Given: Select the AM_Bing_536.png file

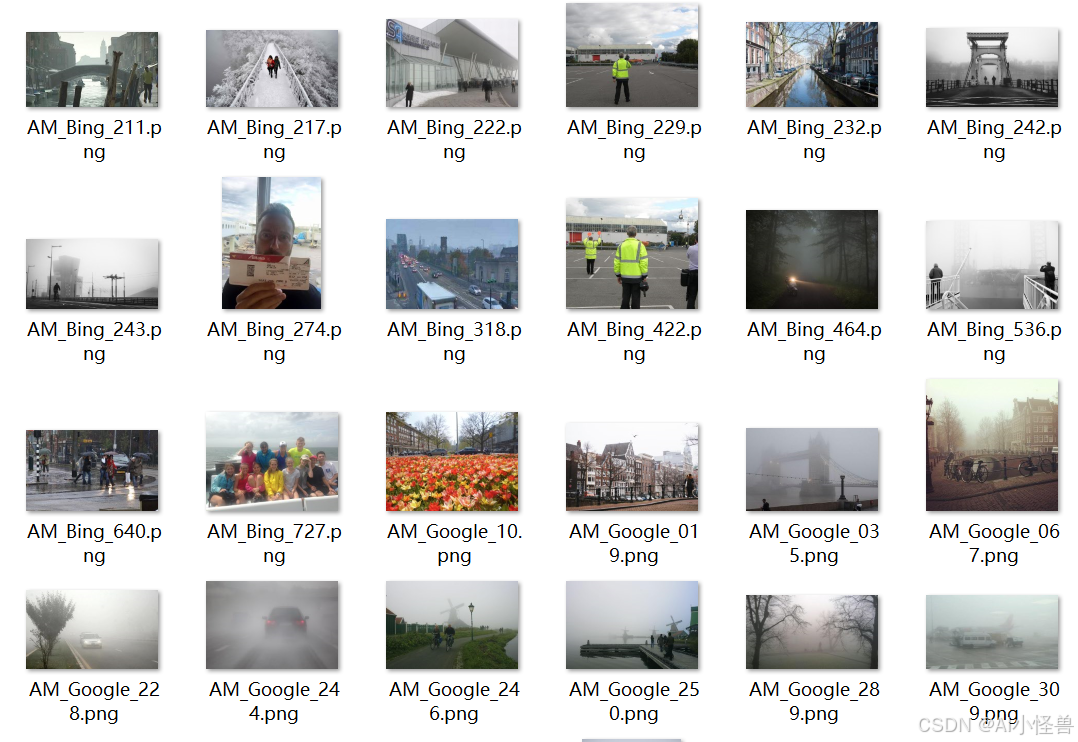Looking at the screenshot, I should point(992,265).
